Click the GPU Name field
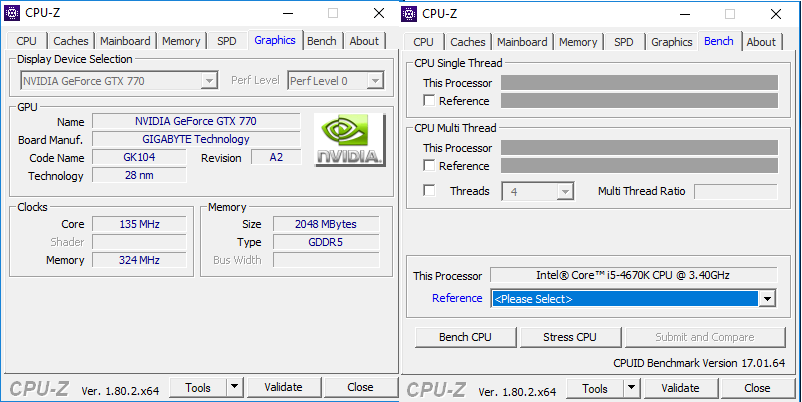Screen dimensions: 802x402 coord(196,121)
